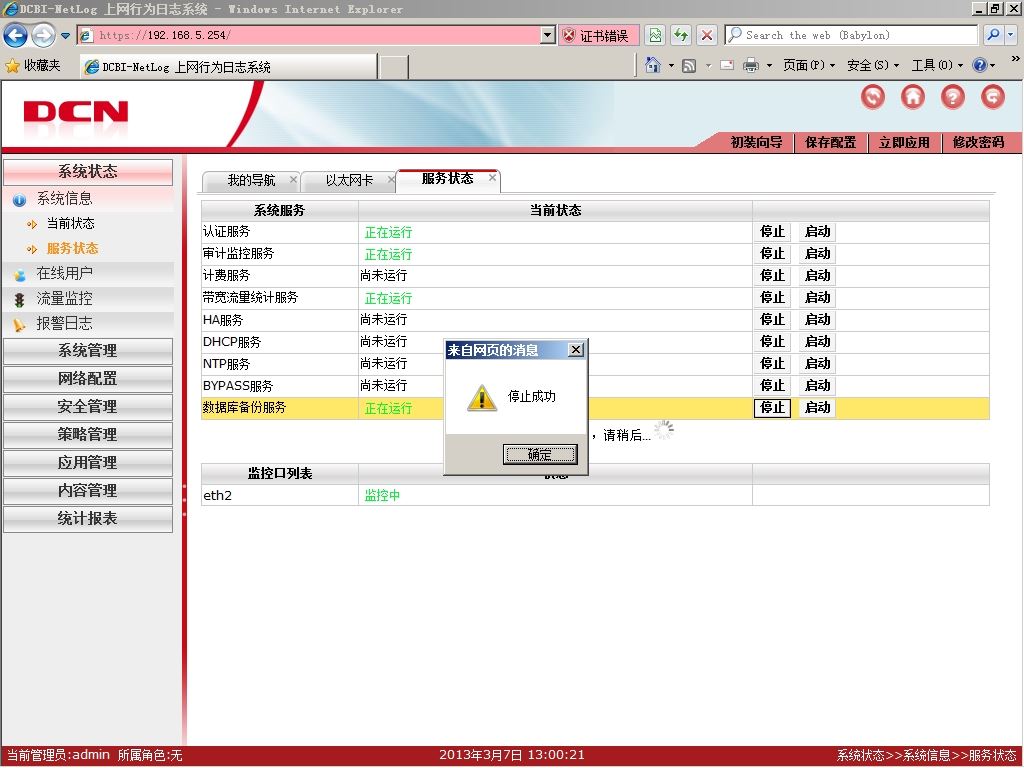This screenshot has width=1024, height=768.
Task: Open the 页面(P) menu
Action: tap(808, 65)
